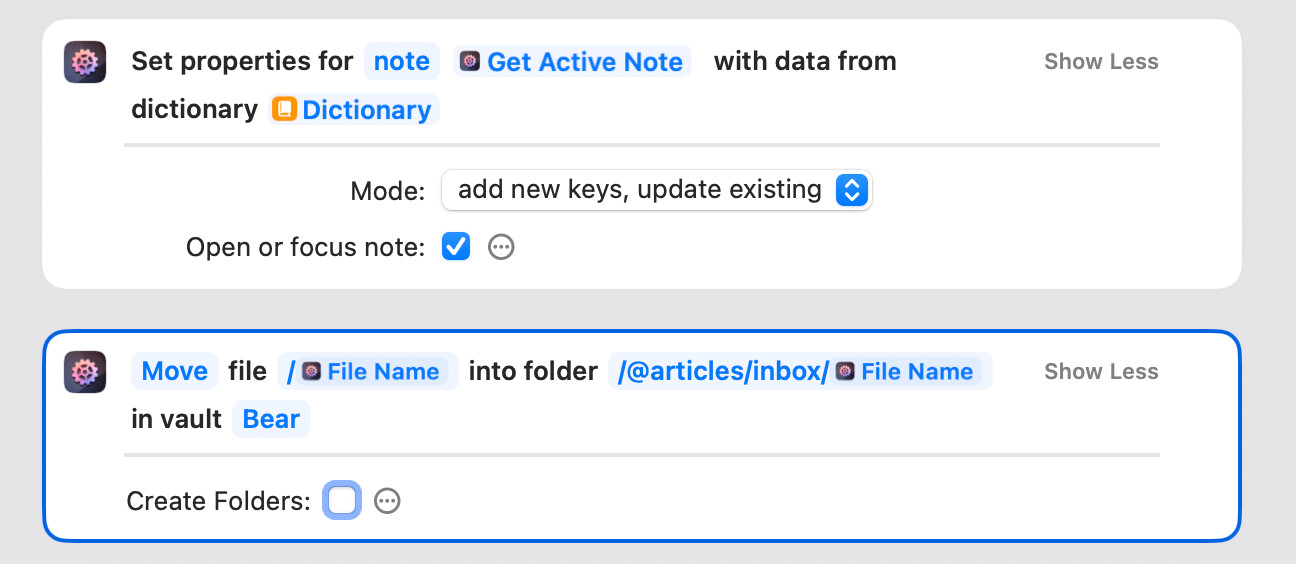The image size is (1296, 564).
Task: Click the orange Dictionary variable icon
Action: coord(285,110)
